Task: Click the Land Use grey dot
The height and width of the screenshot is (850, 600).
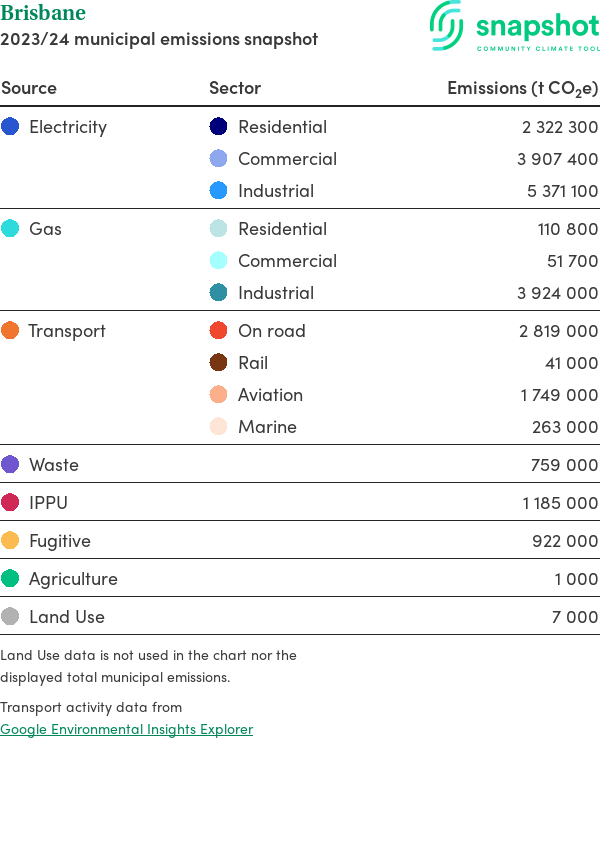Action: point(10,617)
